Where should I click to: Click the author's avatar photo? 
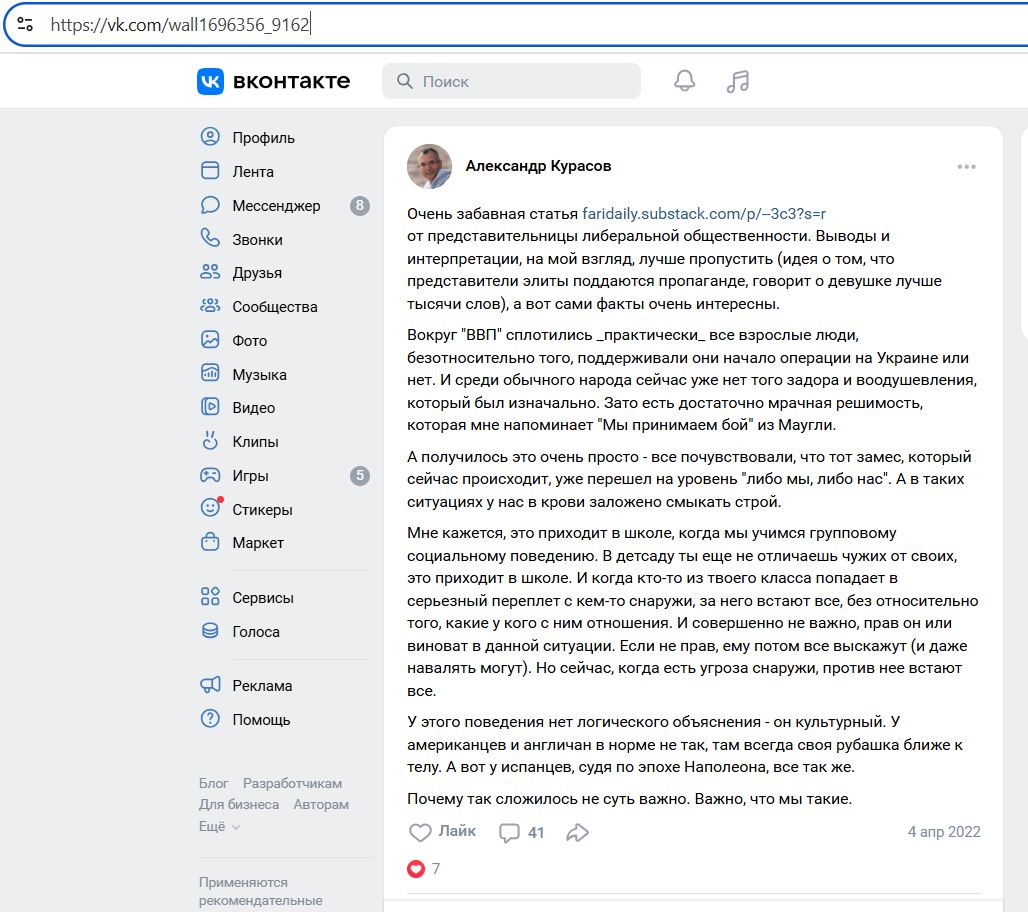coord(429,166)
